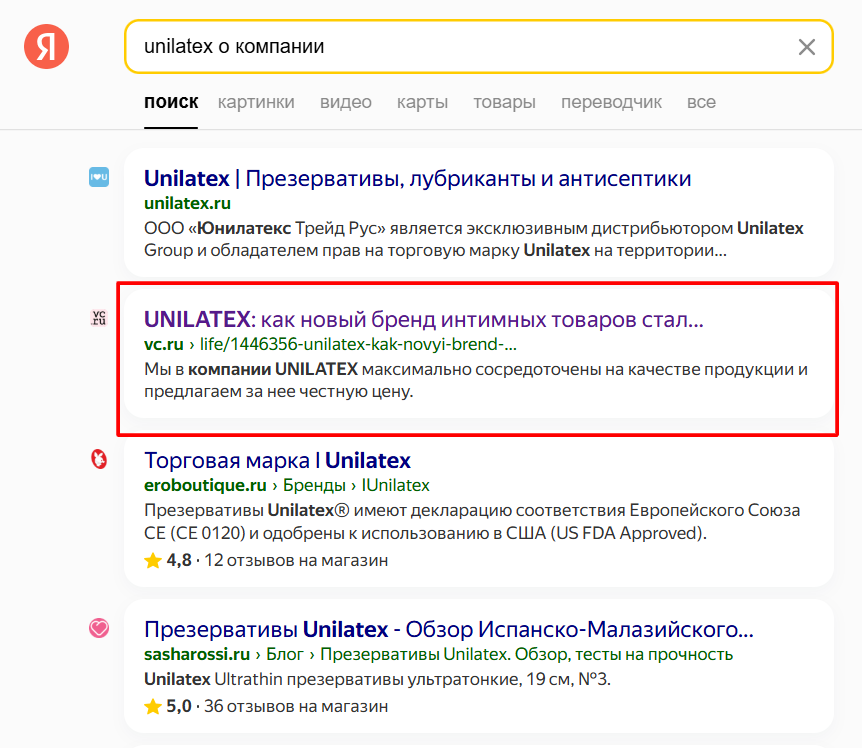
Task: Go to the товары tab
Action: pyautogui.click(x=504, y=102)
